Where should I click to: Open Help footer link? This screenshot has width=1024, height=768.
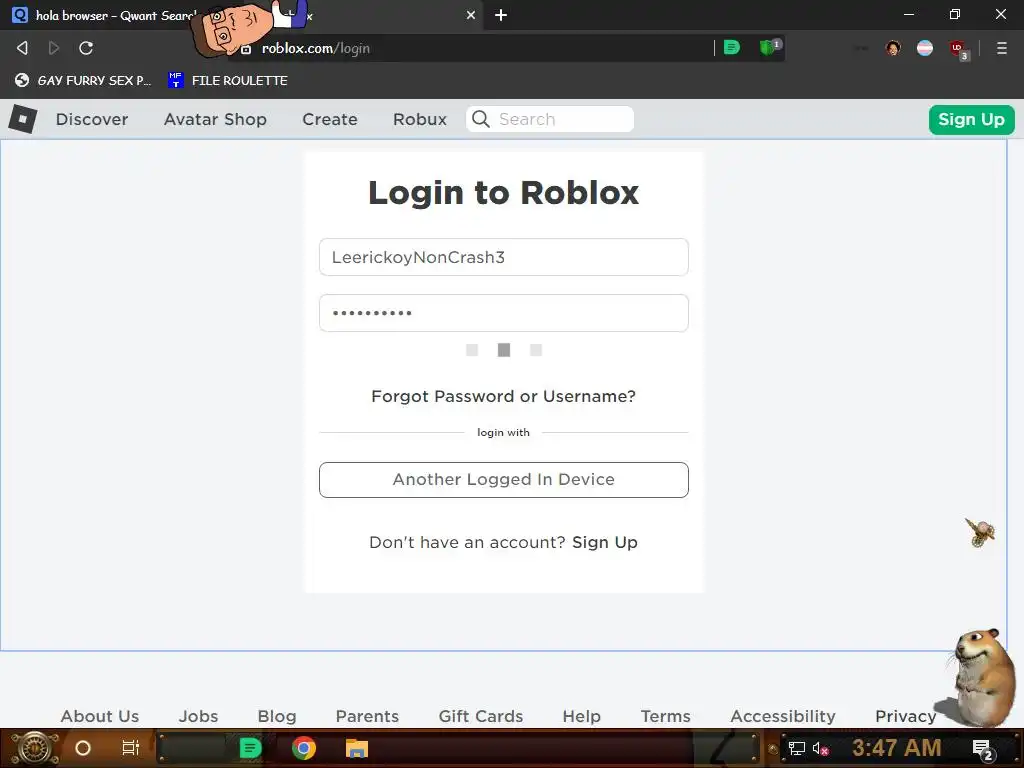[x=581, y=716]
